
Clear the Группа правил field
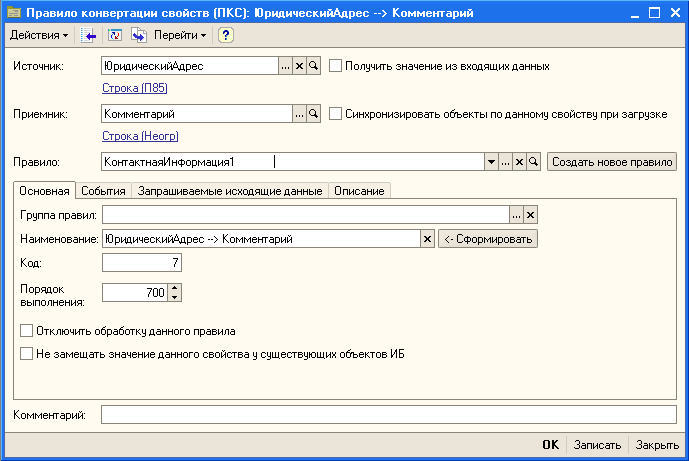[x=531, y=215]
